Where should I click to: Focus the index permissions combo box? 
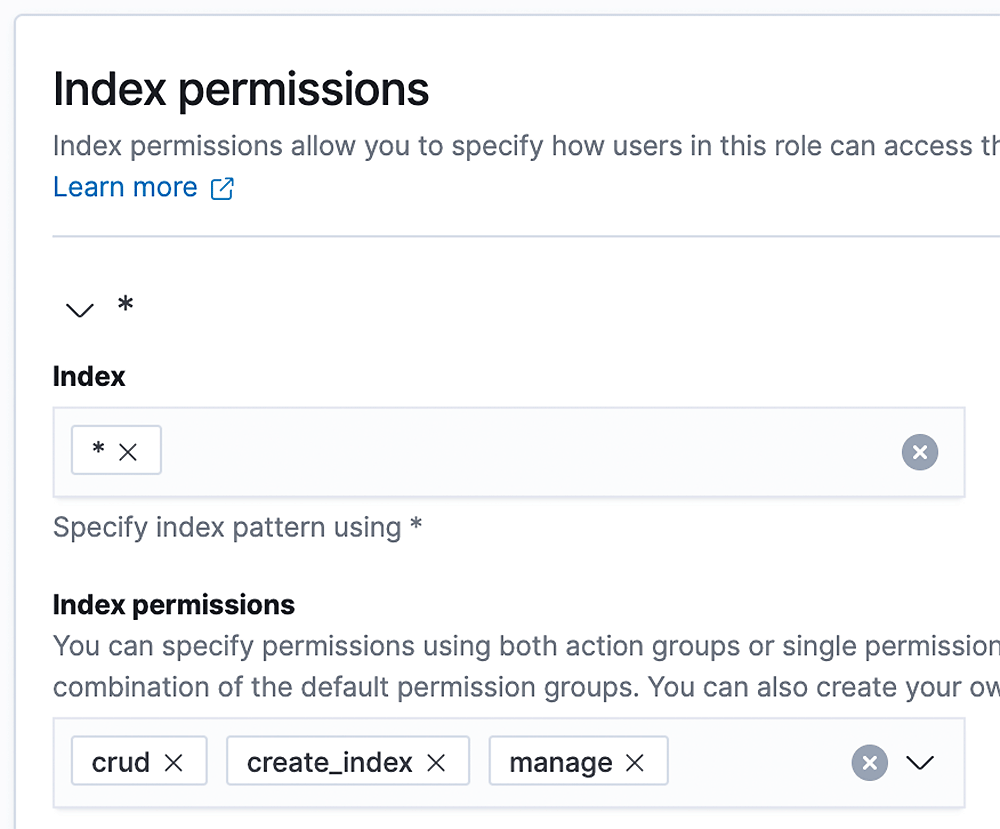[x=755, y=763]
